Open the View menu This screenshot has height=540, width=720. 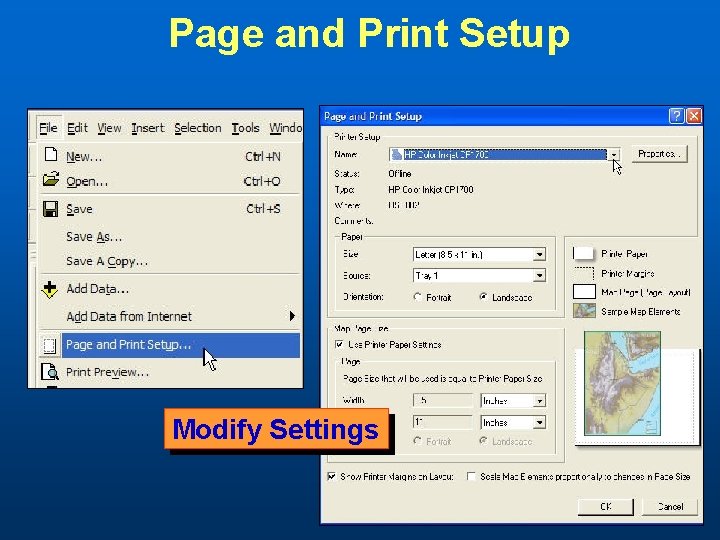coord(109,128)
